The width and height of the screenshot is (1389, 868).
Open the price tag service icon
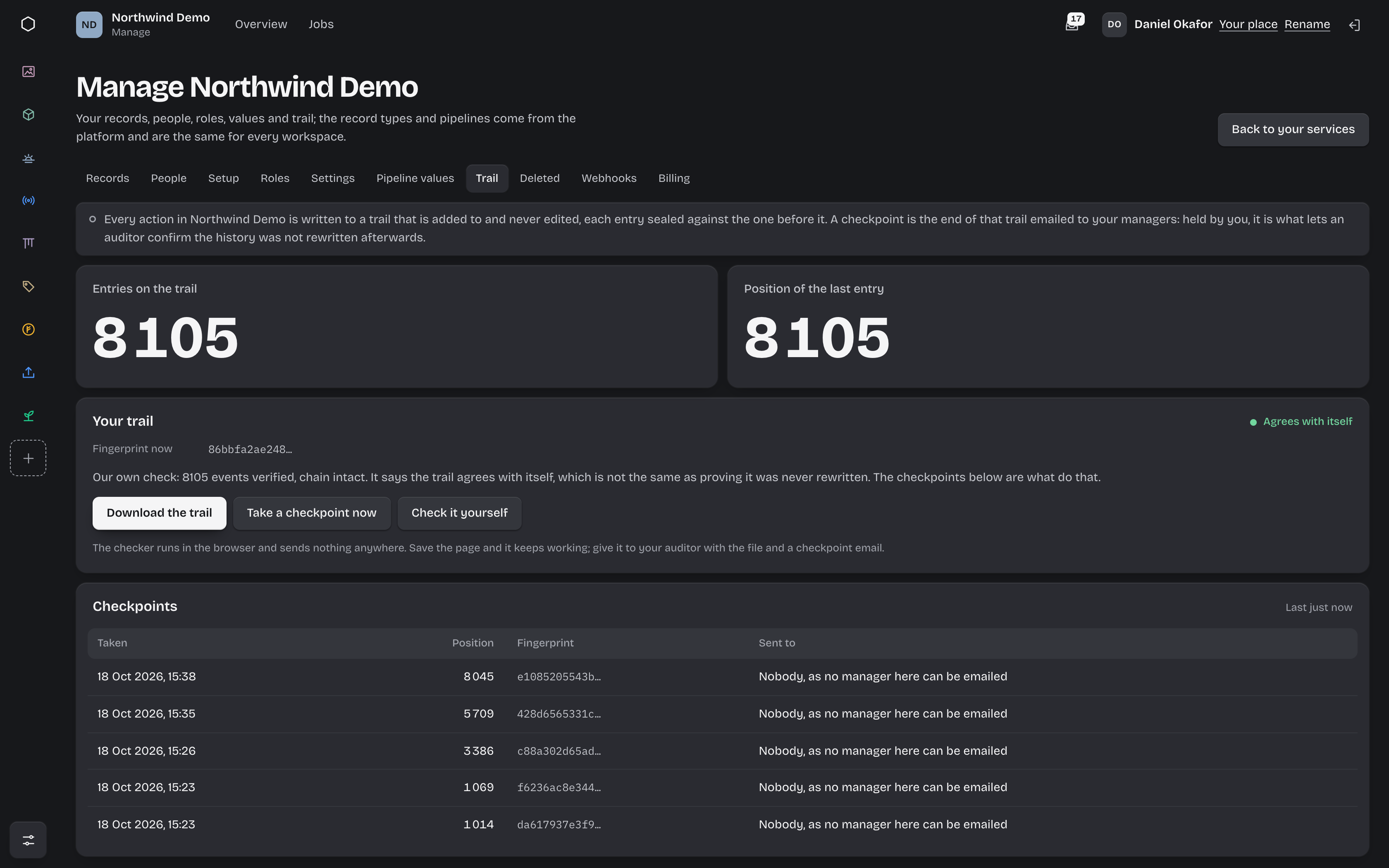(x=28, y=286)
